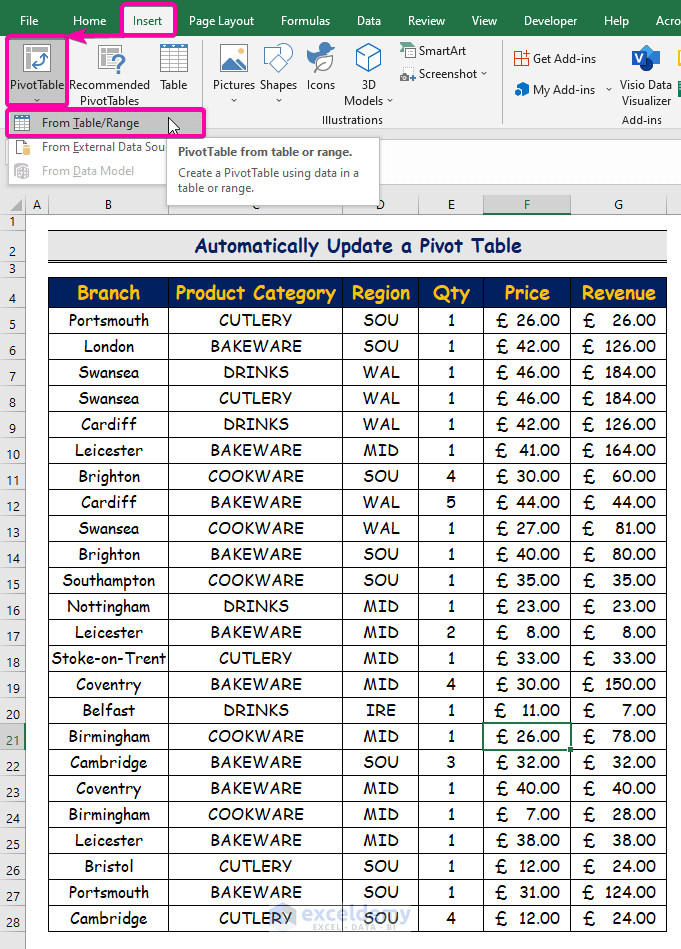Select the 'Belfast' branch cell

tap(108, 711)
